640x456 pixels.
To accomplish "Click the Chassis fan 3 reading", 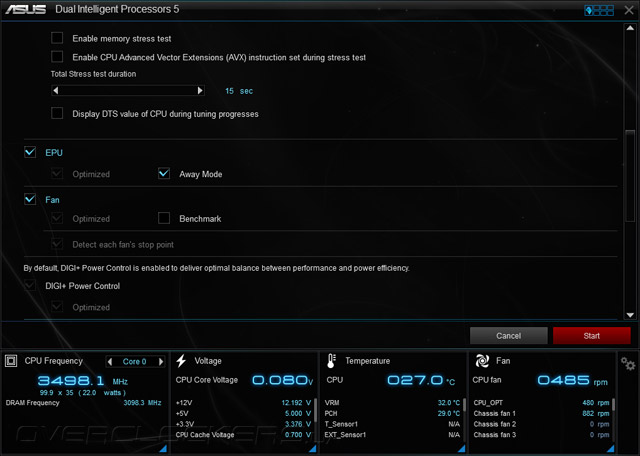I will tap(599, 435).
